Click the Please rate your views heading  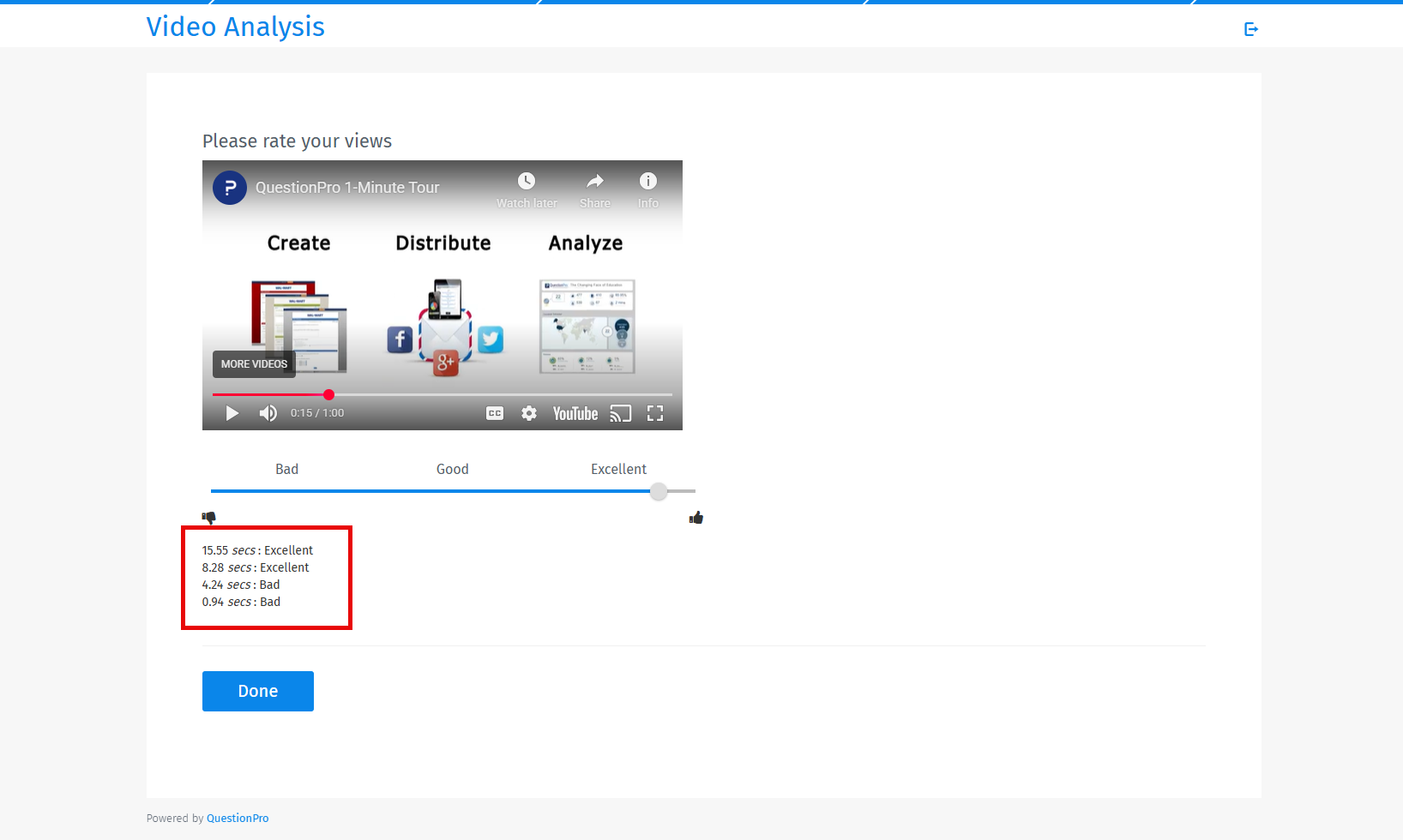click(297, 141)
